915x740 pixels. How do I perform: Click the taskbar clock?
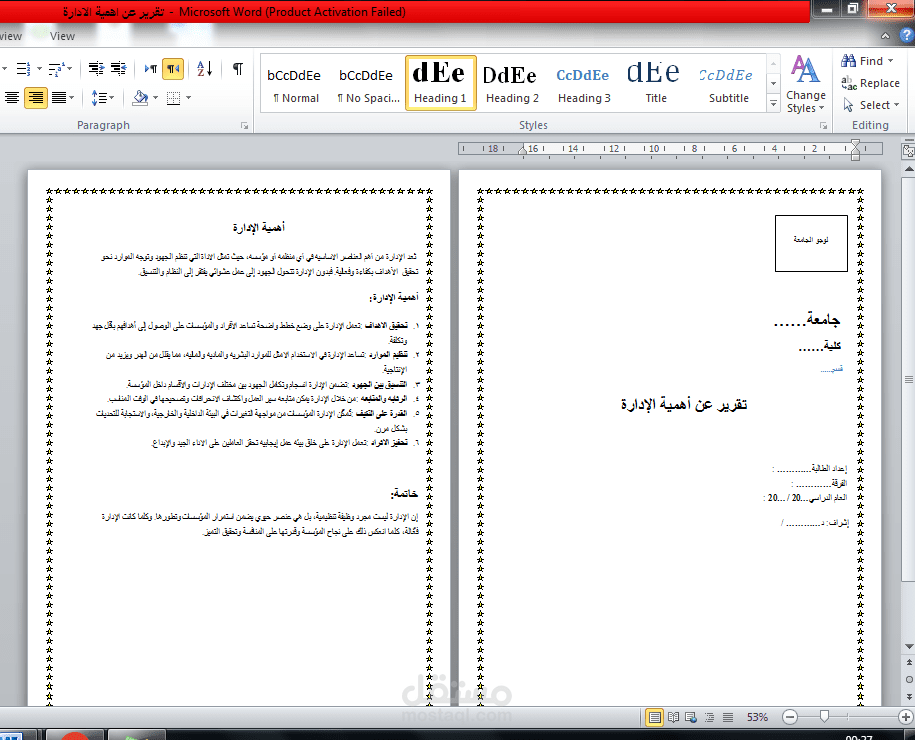(859, 736)
